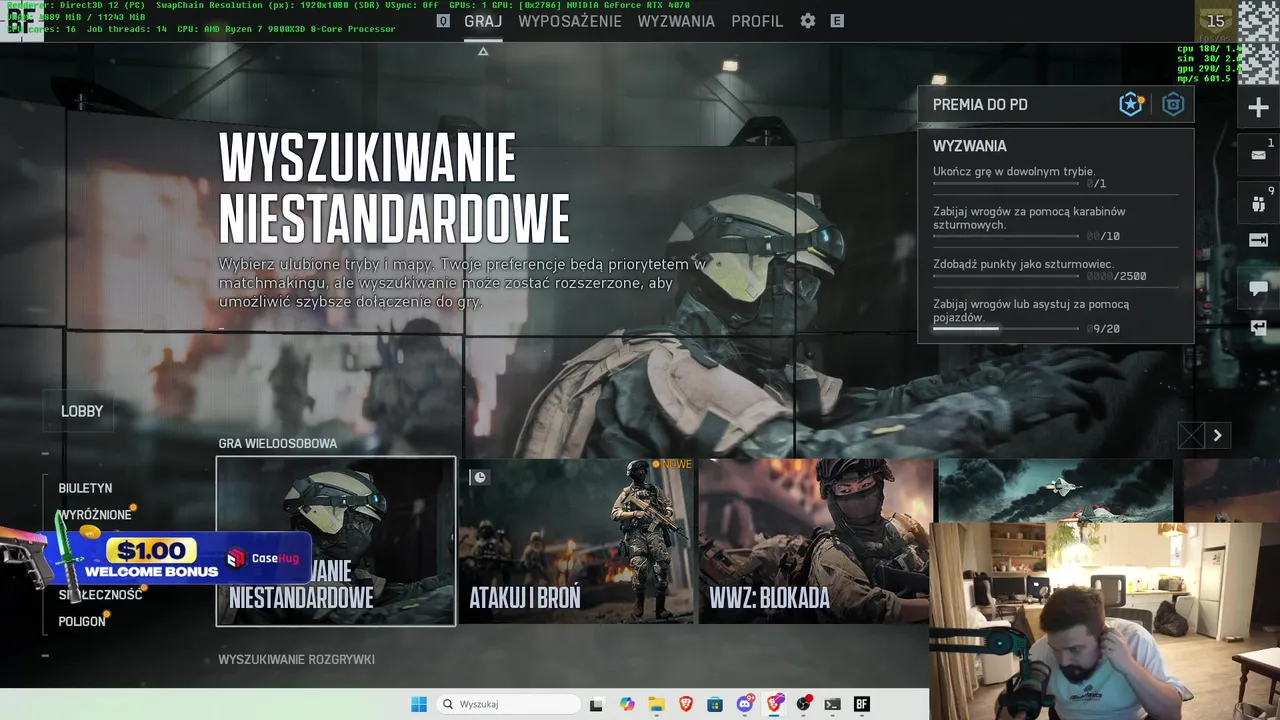
Task: Open the settings gear in top navigation
Action: pos(808,21)
